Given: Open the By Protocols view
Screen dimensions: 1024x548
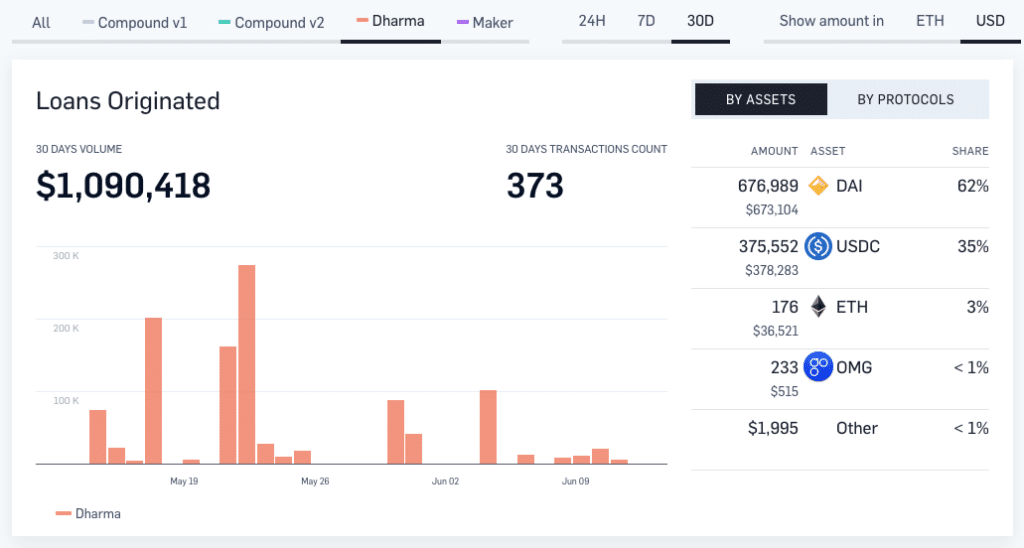Looking at the screenshot, I should click(905, 99).
